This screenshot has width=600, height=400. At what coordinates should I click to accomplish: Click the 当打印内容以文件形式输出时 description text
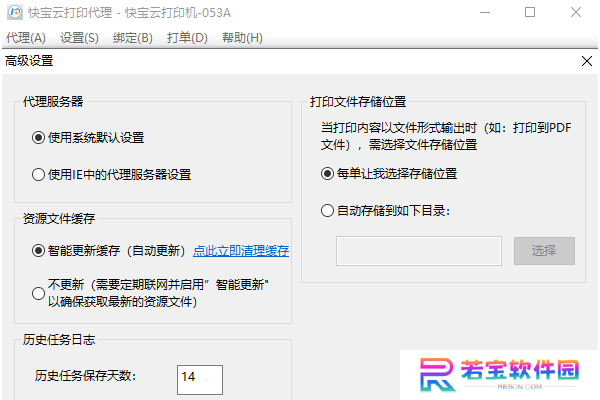point(446,136)
